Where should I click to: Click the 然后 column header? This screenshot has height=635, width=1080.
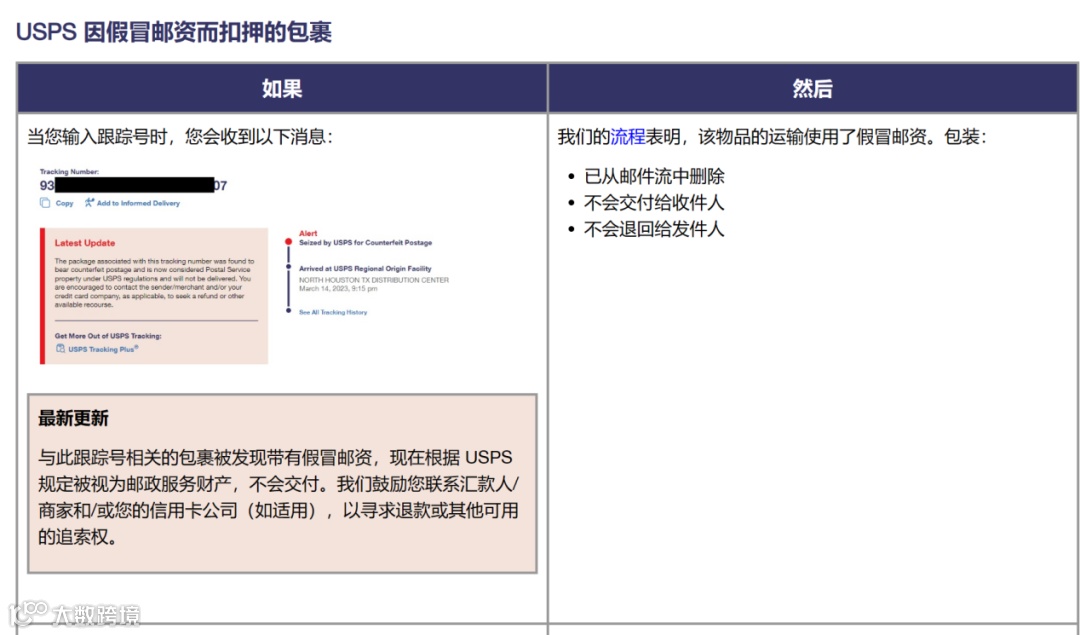pyautogui.click(x=813, y=88)
